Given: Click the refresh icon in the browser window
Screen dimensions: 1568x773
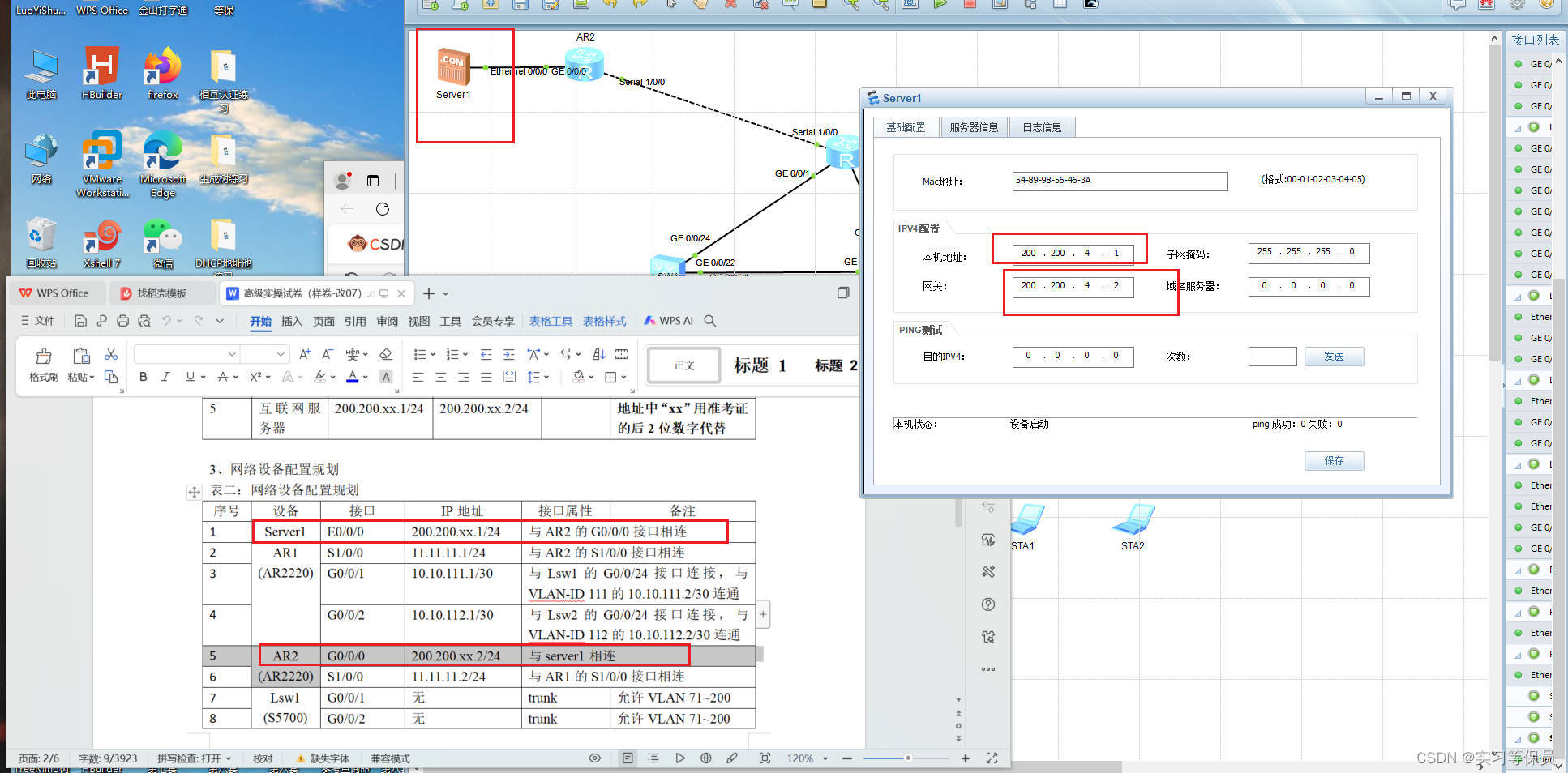Looking at the screenshot, I should (383, 209).
